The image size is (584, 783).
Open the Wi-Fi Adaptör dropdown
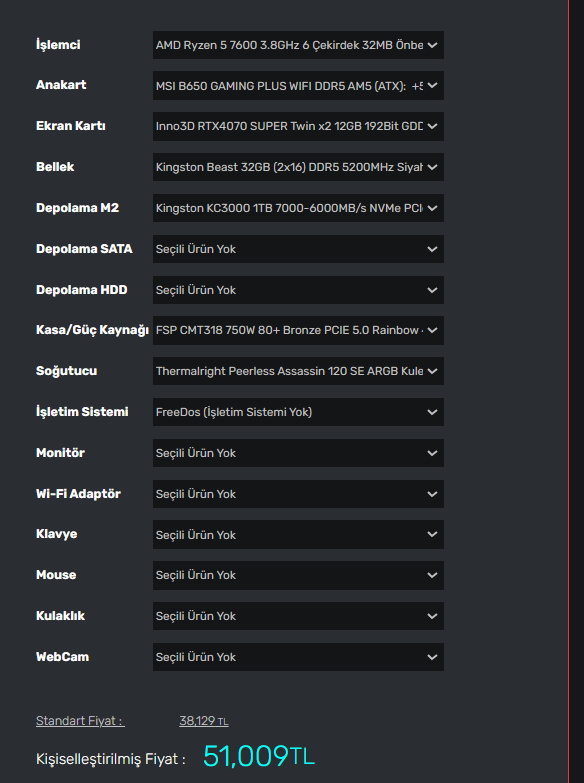(x=298, y=494)
